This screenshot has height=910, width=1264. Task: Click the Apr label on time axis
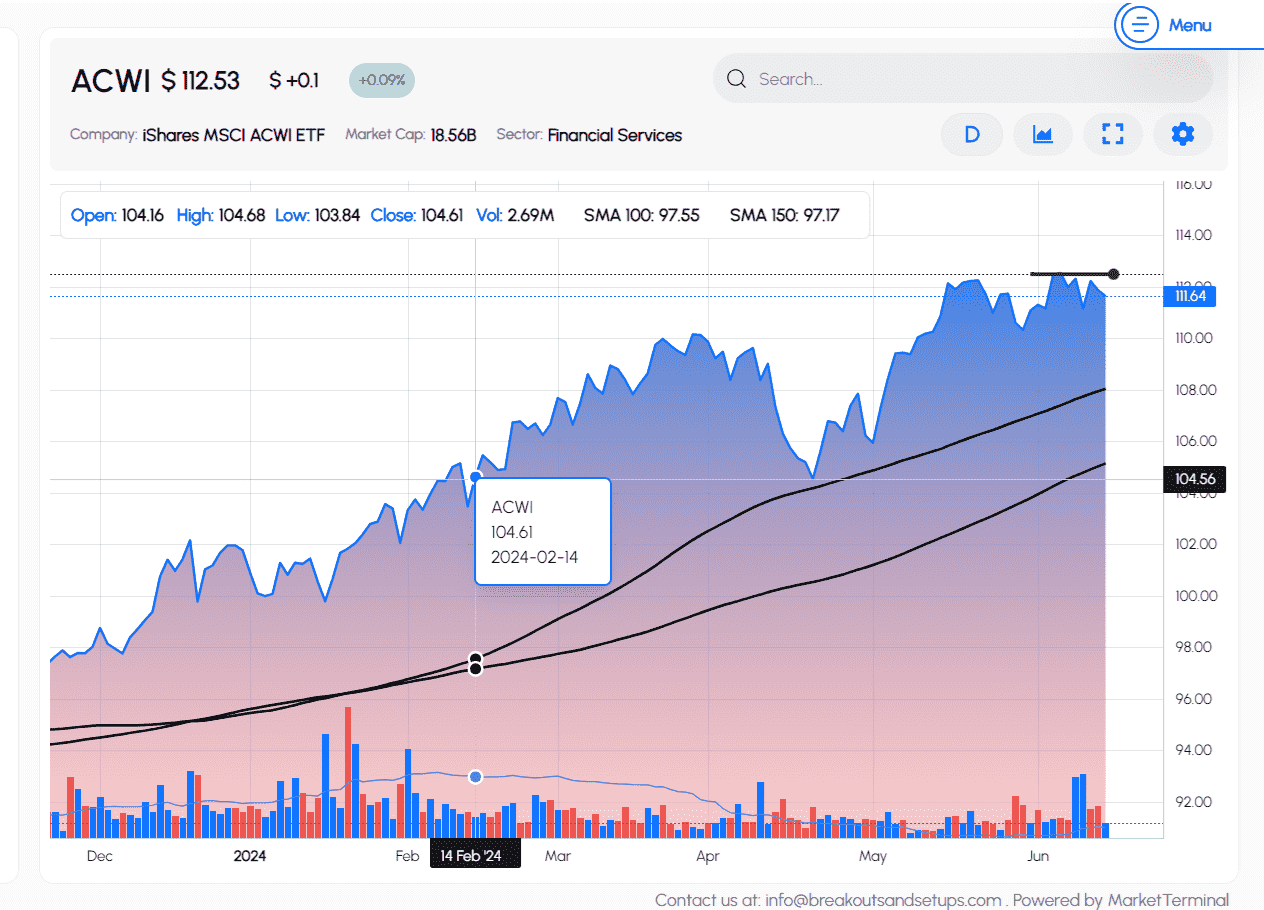tap(707, 856)
